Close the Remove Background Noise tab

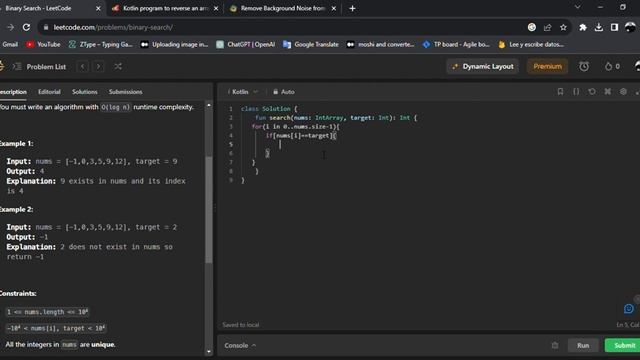click(333, 8)
